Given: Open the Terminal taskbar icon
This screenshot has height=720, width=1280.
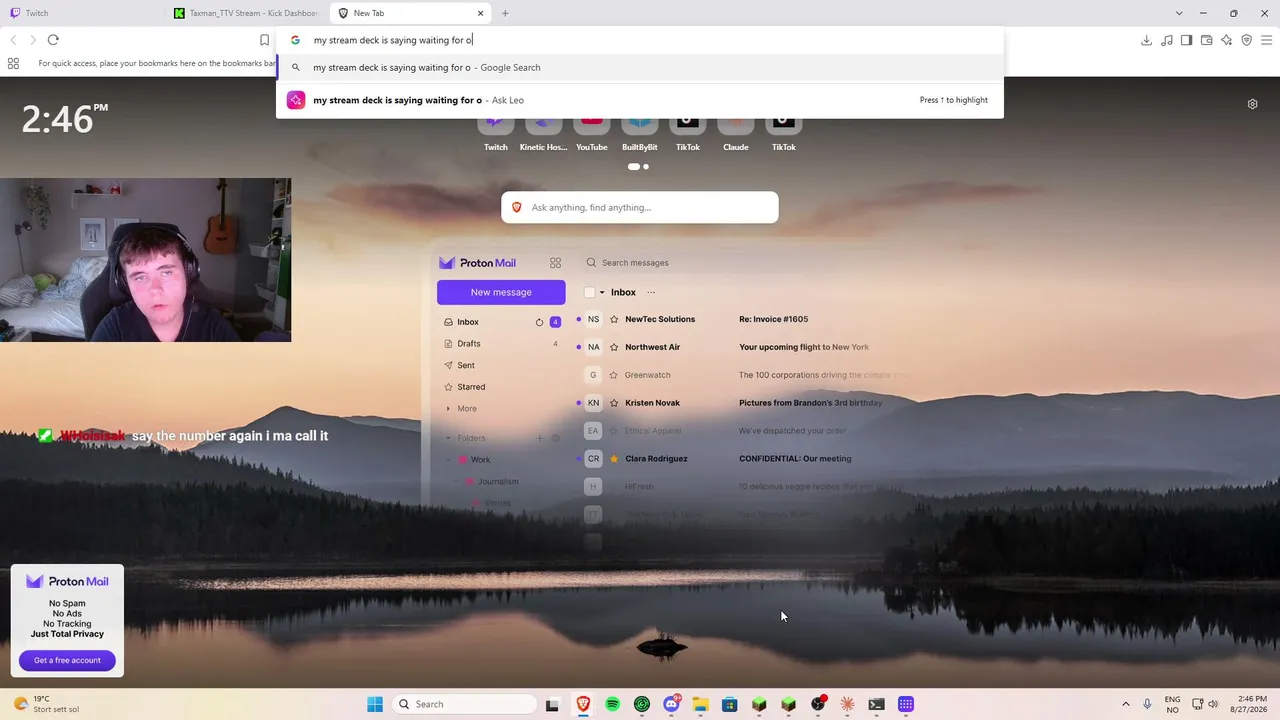Looking at the screenshot, I should pos(876,704).
